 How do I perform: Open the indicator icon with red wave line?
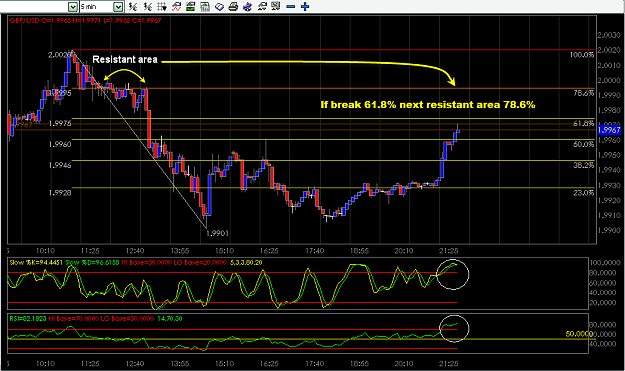point(176,6)
